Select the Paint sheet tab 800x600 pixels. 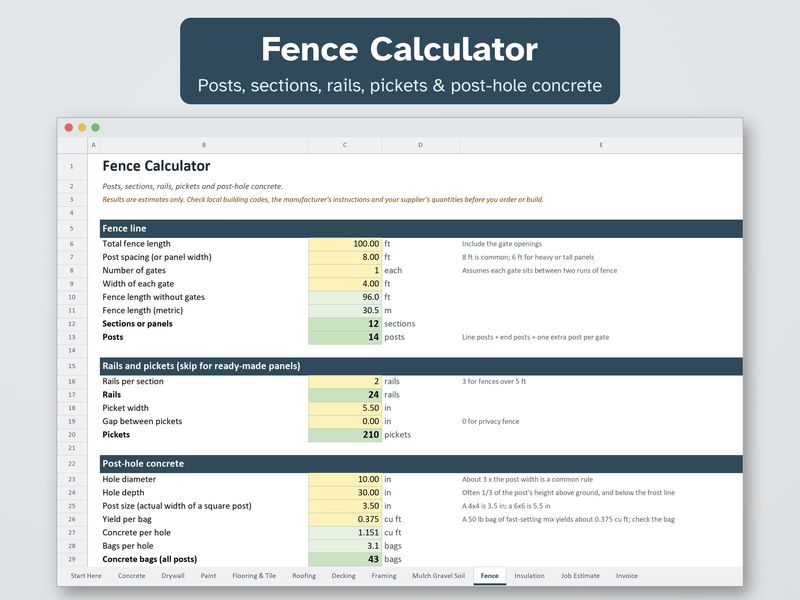208,576
